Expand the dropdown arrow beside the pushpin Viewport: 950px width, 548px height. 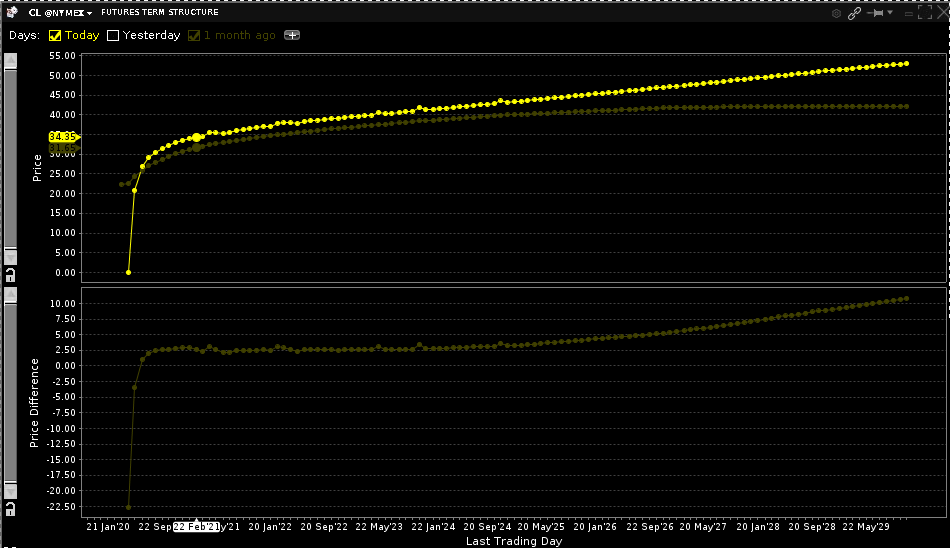889,13
